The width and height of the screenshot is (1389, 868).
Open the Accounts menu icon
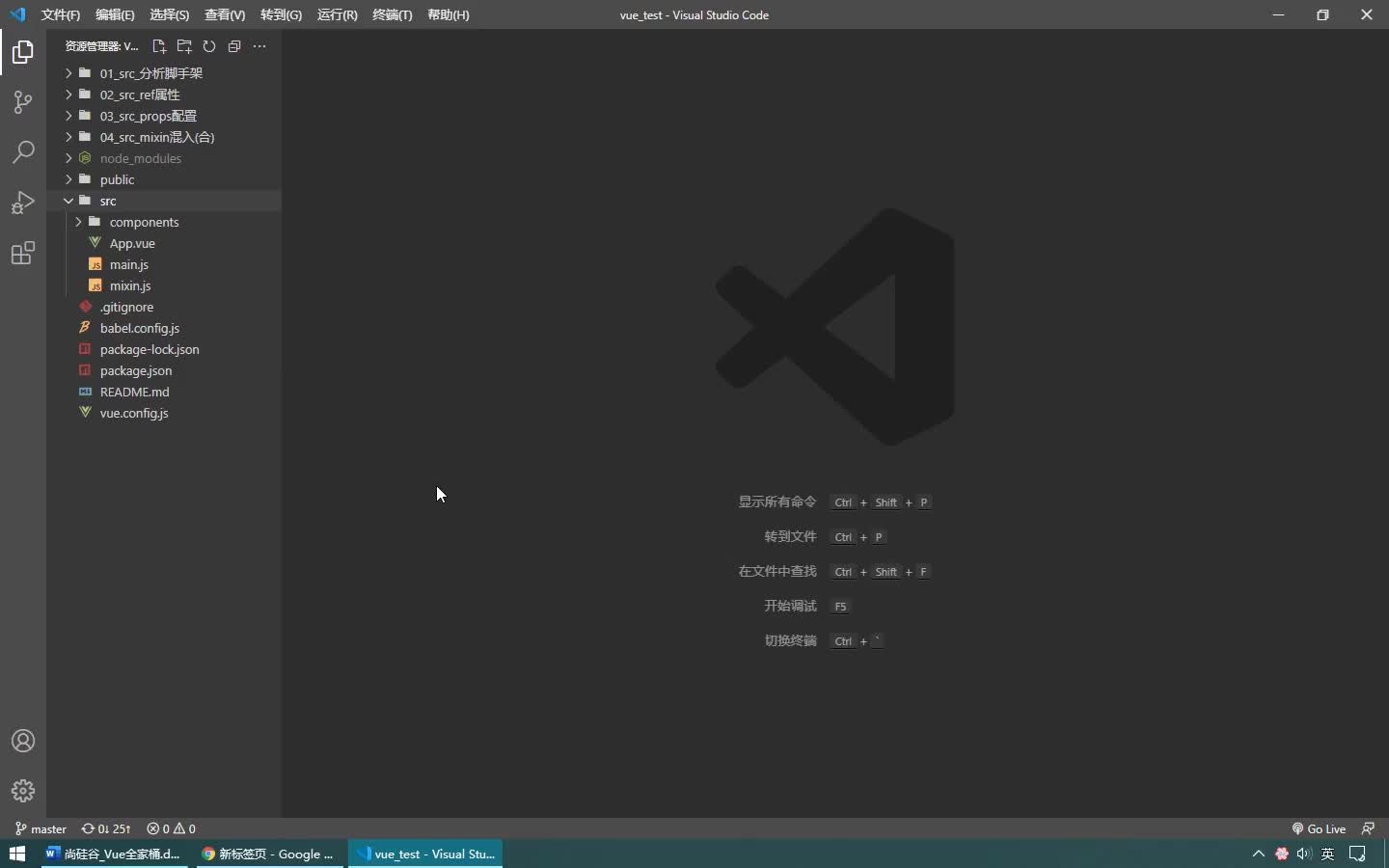point(23,741)
